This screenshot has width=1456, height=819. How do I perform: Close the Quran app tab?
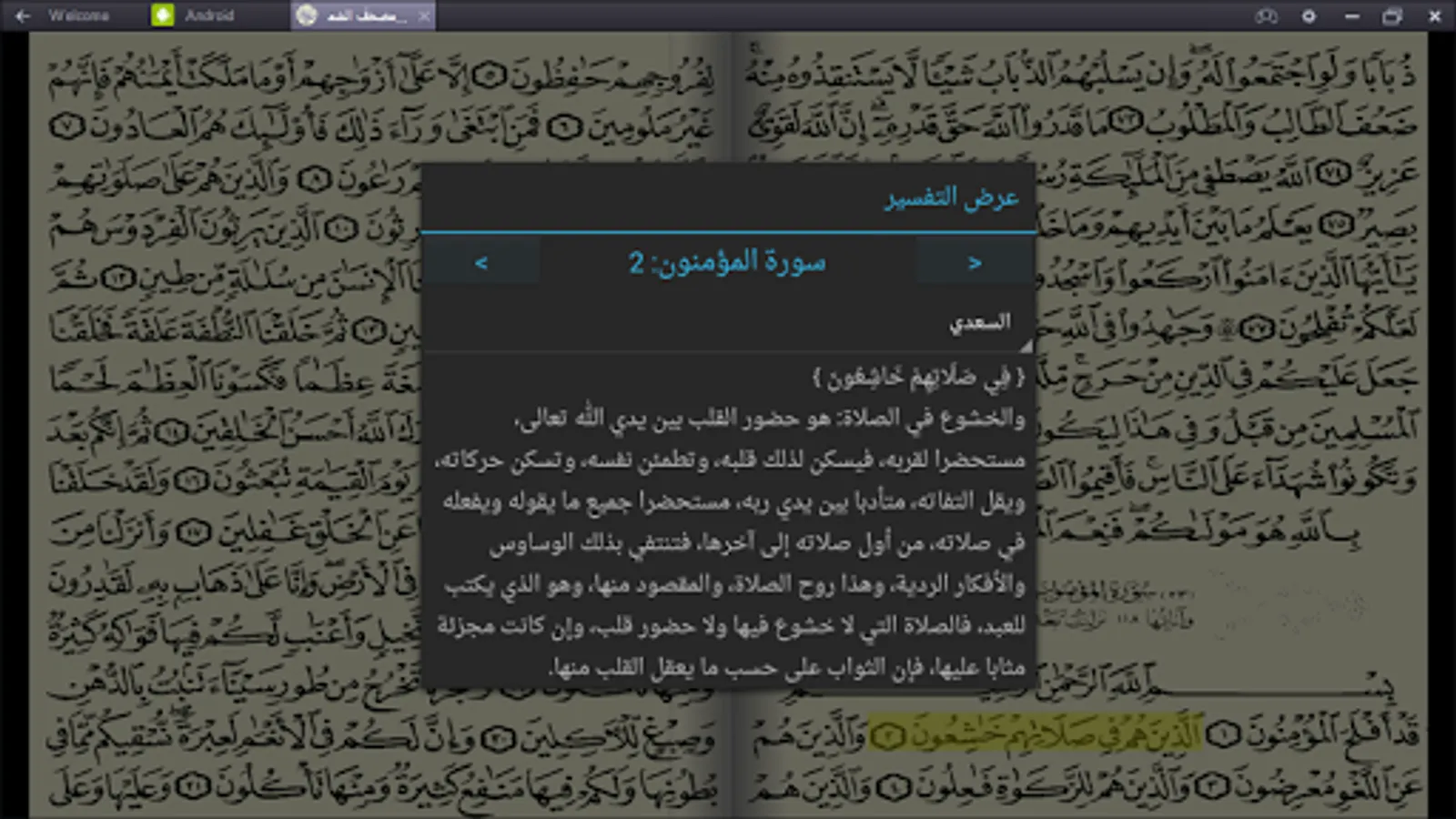(424, 15)
